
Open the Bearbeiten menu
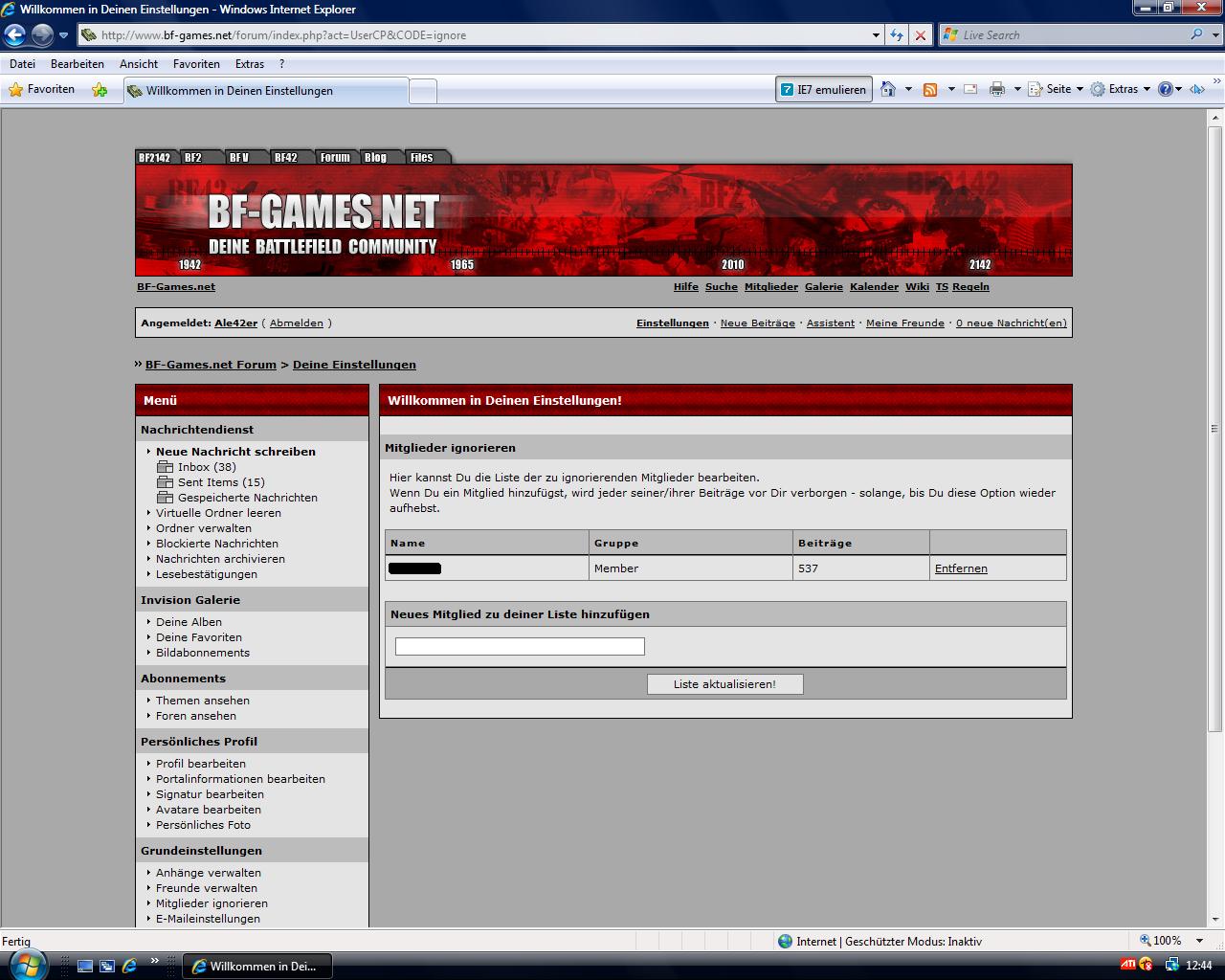[x=78, y=64]
